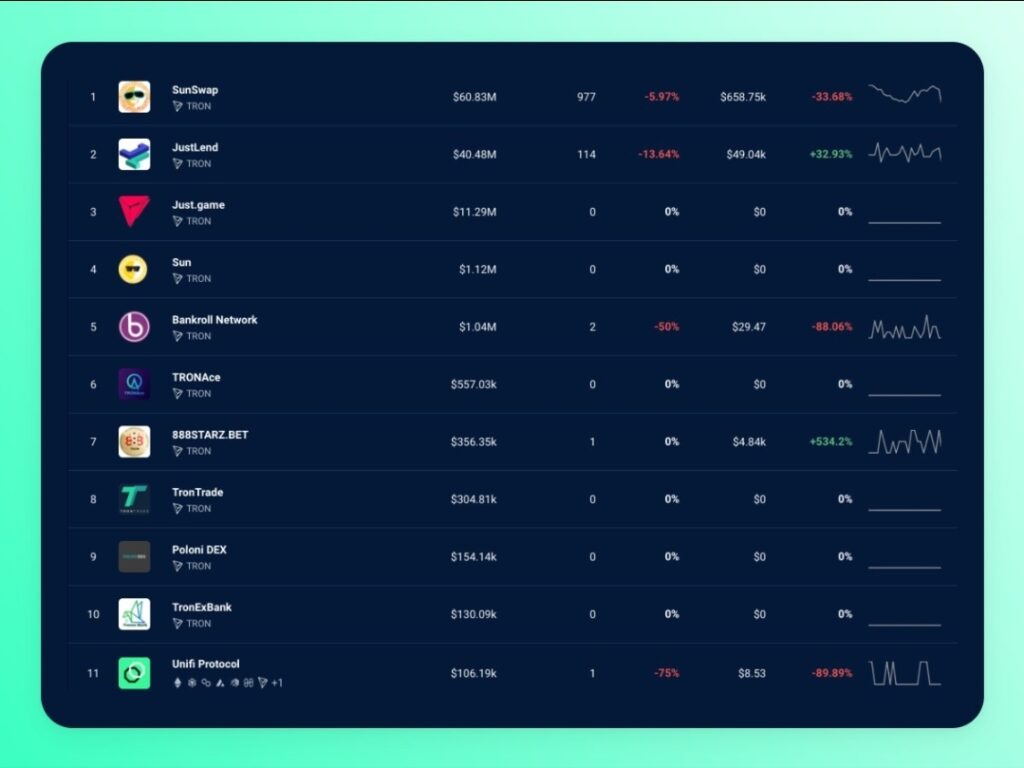This screenshot has height=768, width=1024.
Task: Open the Just.game dapp name link
Action: tap(198, 204)
